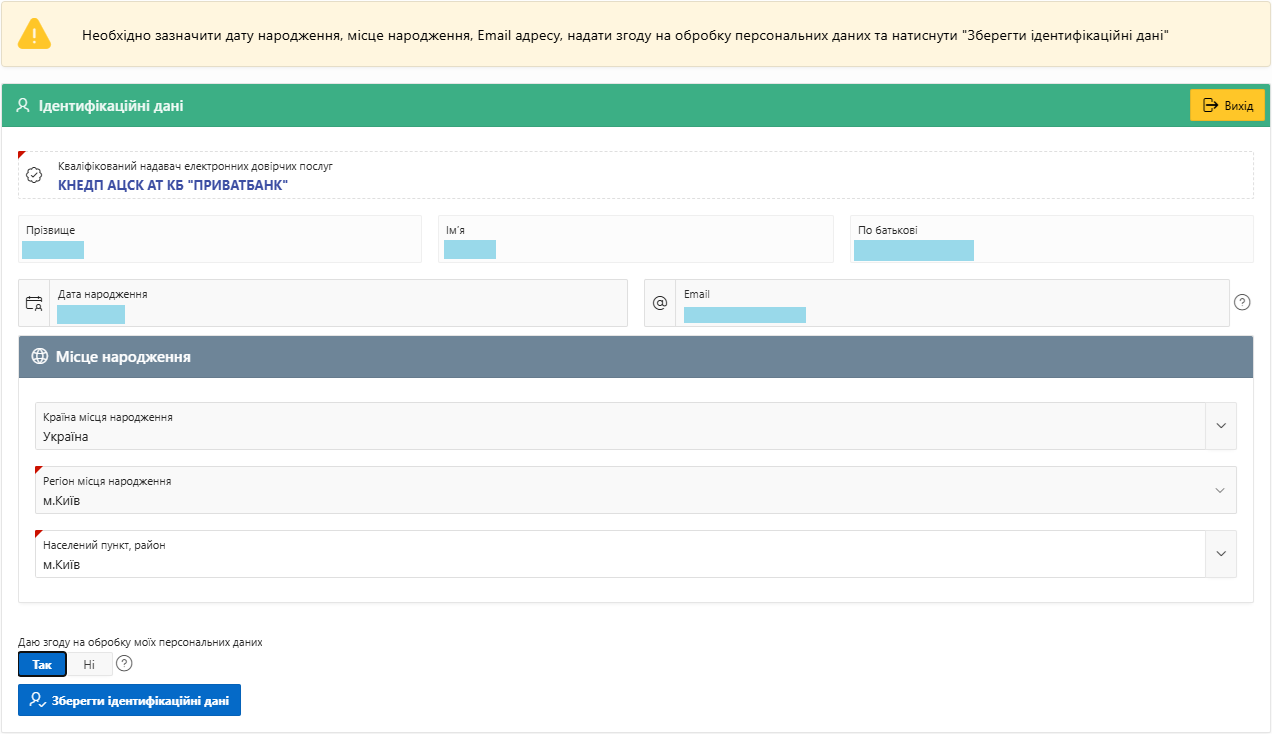
Task: Open the Регіон місця народження dropdown arrow
Action: 1220,490
